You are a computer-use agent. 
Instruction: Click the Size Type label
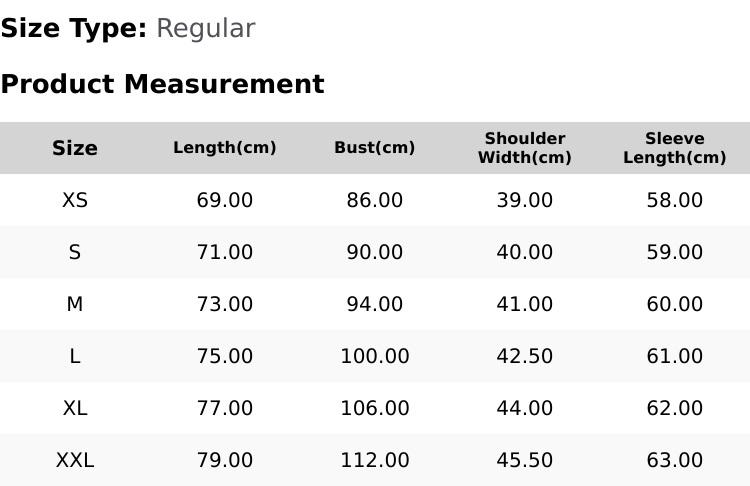pos(74,29)
